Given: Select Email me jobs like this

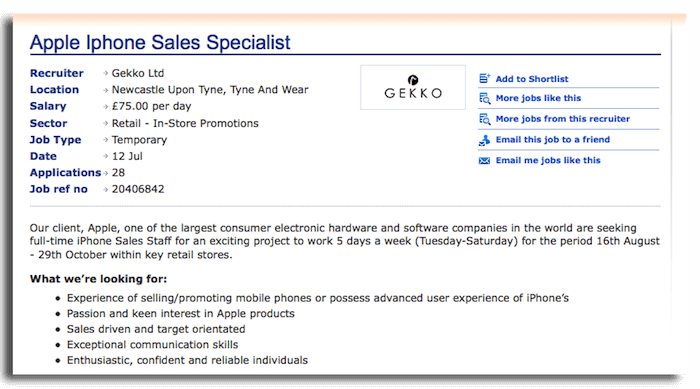Looking at the screenshot, I should (x=548, y=160).
